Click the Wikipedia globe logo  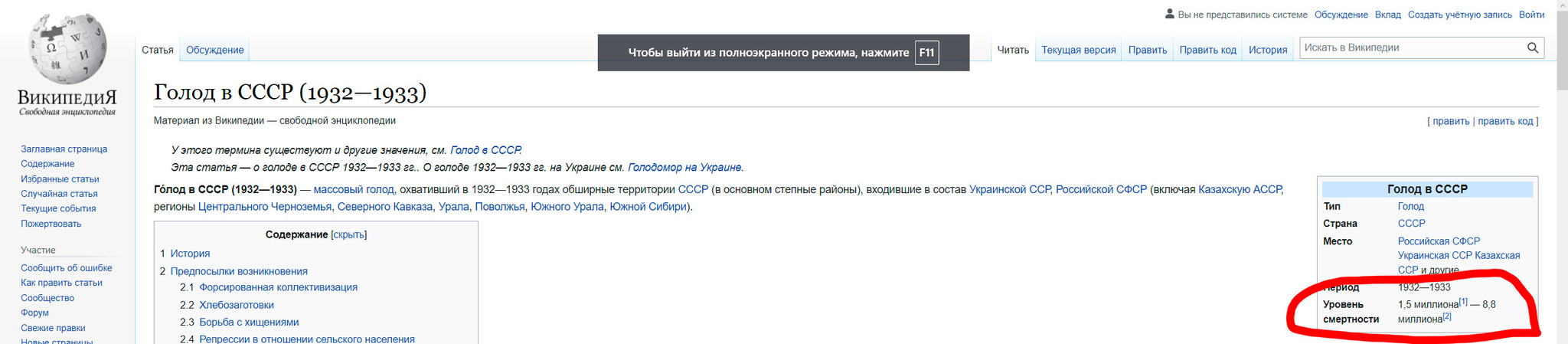[x=67, y=48]
